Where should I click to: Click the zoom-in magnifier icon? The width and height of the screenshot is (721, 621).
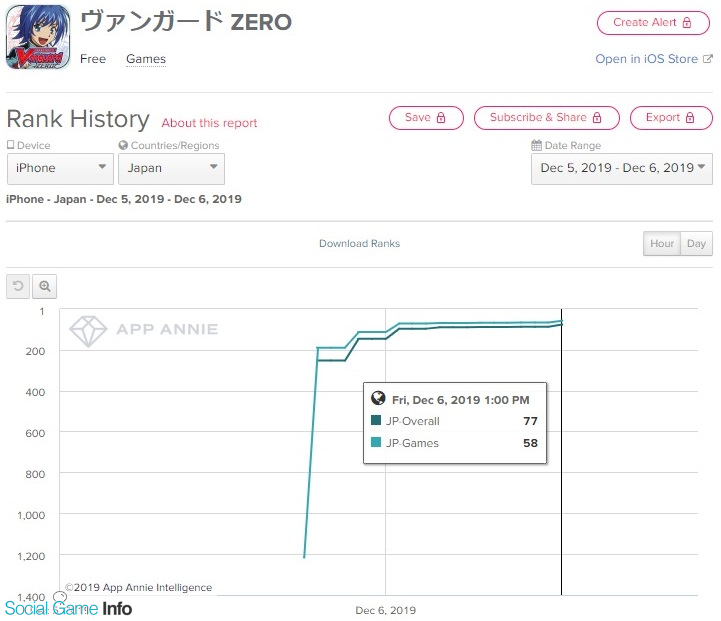pos(45,286)
